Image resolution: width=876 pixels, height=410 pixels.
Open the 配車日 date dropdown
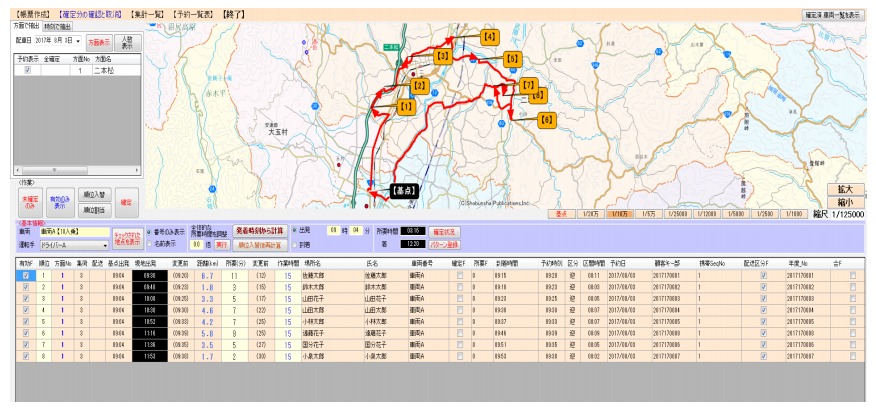(78, 41)
